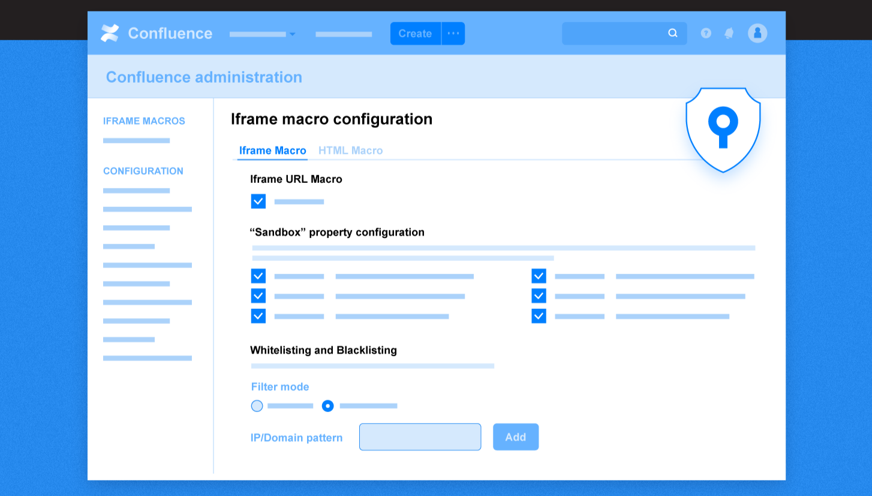Click the Confluence wordmark in header
This screenshot has height=496, width=872.
click(x=170, y=33)
